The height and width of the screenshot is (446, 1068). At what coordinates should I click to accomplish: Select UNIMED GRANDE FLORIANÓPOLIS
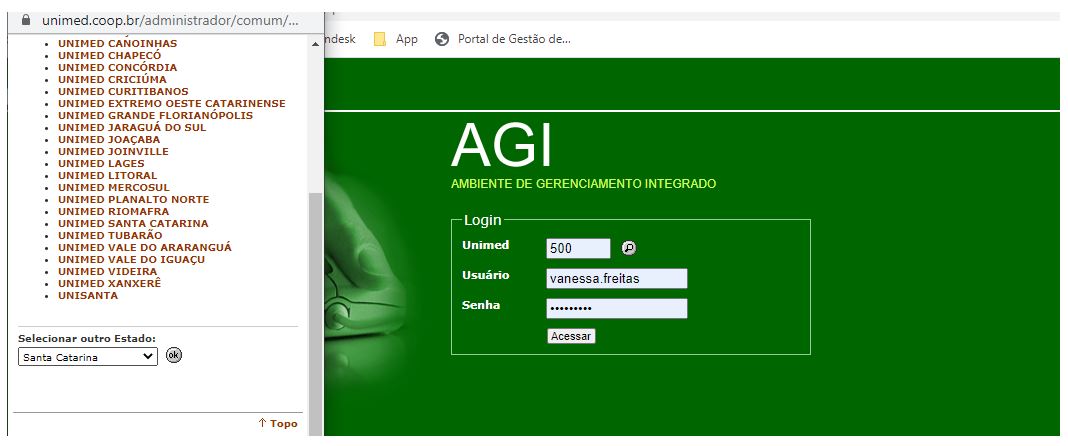155,116
